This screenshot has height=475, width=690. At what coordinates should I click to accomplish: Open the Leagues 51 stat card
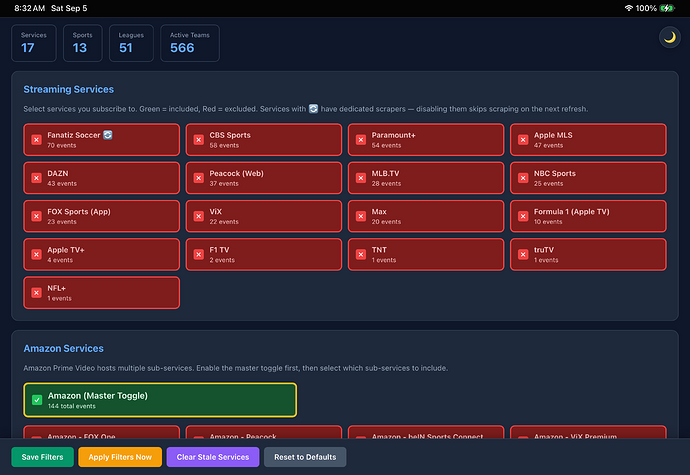pos(131,43)
